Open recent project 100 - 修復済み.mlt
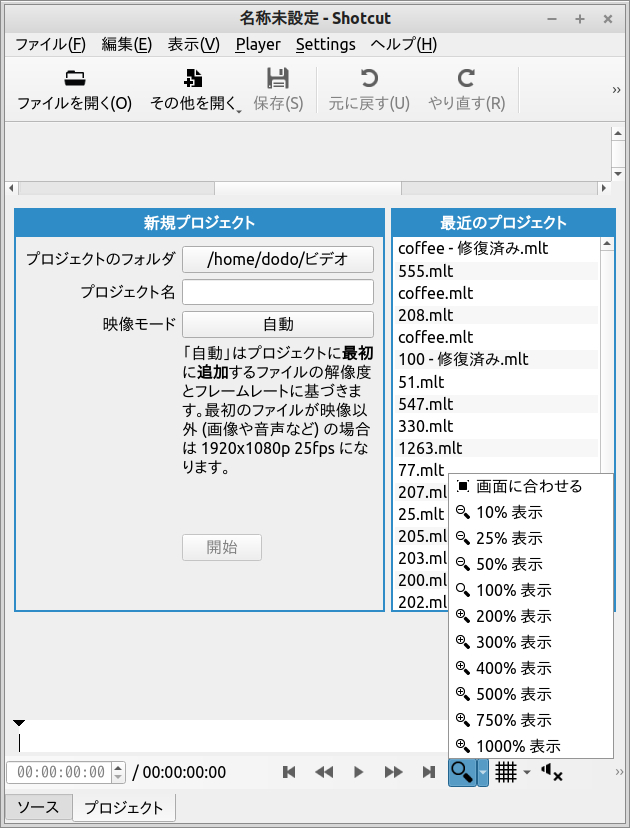The height and width of the screenshot is (828, 630). coord(495,360)
